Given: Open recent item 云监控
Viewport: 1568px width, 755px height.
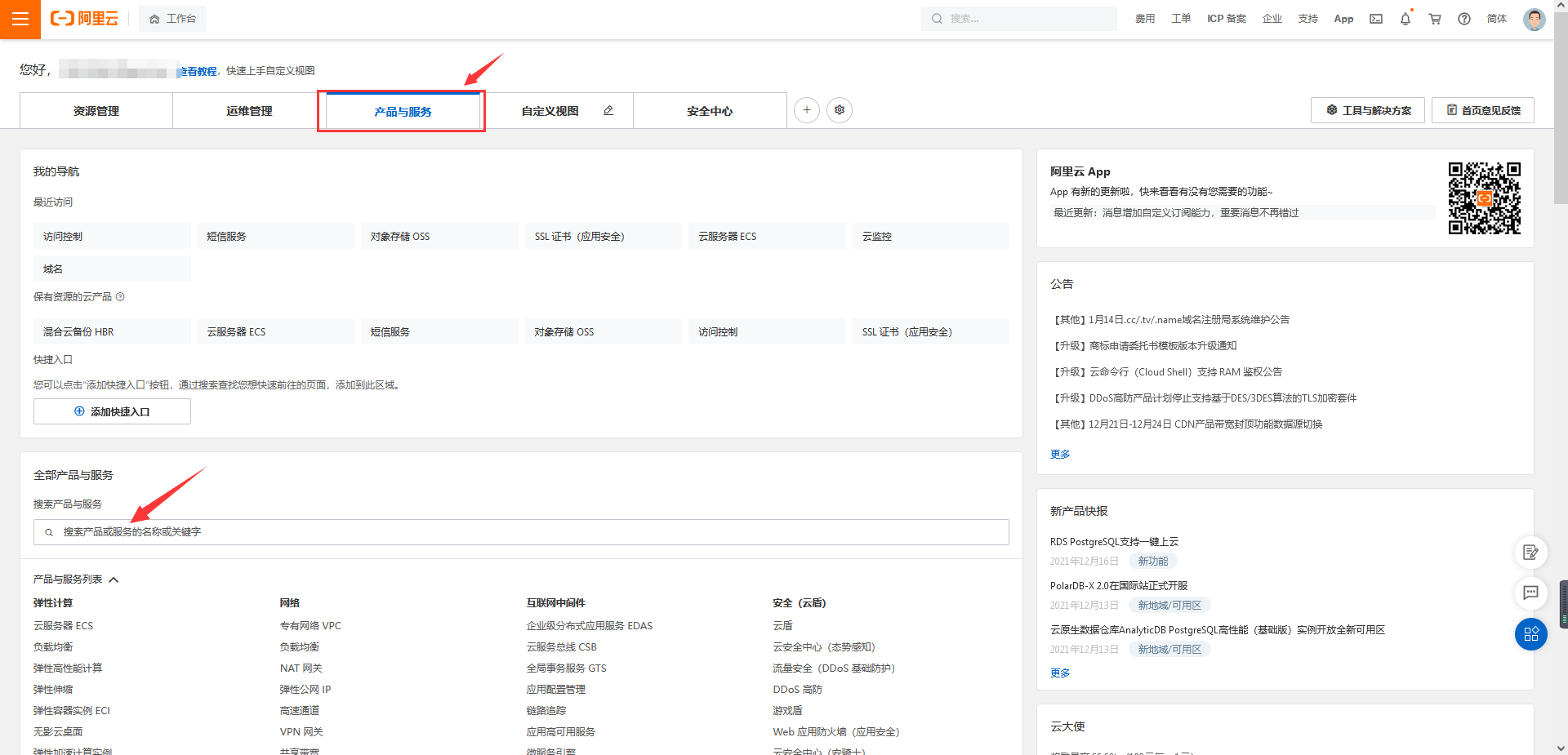Looking at the screenshot, I should (x=931, y=236).
